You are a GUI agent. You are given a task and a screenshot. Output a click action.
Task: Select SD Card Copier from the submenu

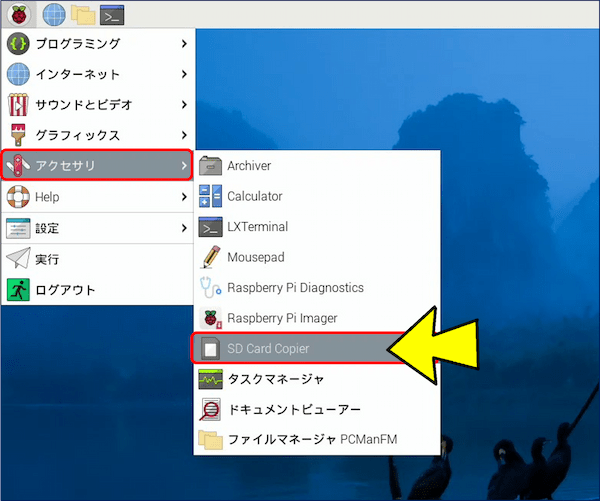[x=267, y=349]
